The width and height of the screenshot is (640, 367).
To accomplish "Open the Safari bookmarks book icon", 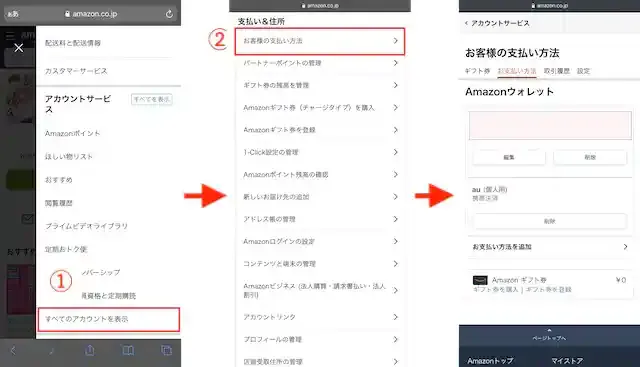I will (x=128, y=350).
